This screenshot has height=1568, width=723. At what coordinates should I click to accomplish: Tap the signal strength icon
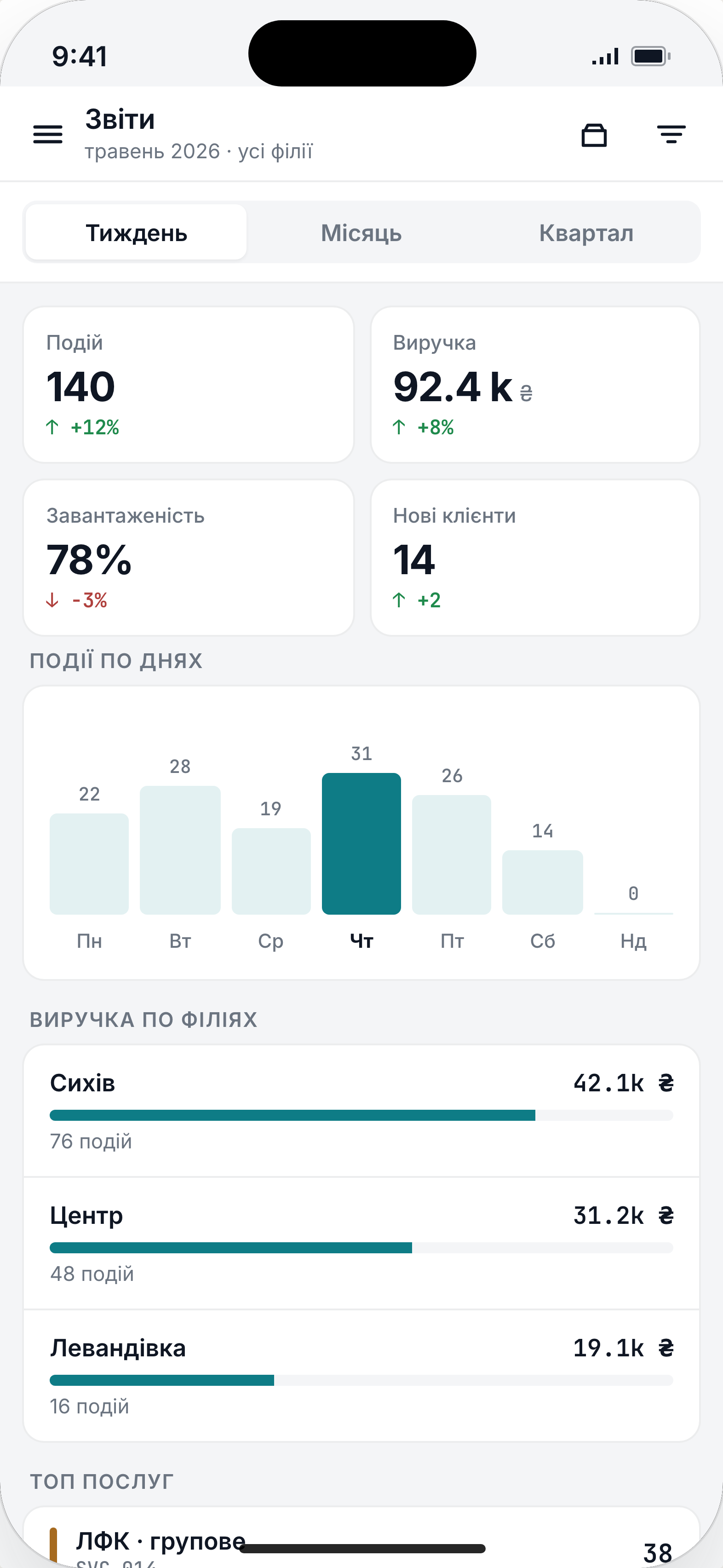click(x=605, y=56)
